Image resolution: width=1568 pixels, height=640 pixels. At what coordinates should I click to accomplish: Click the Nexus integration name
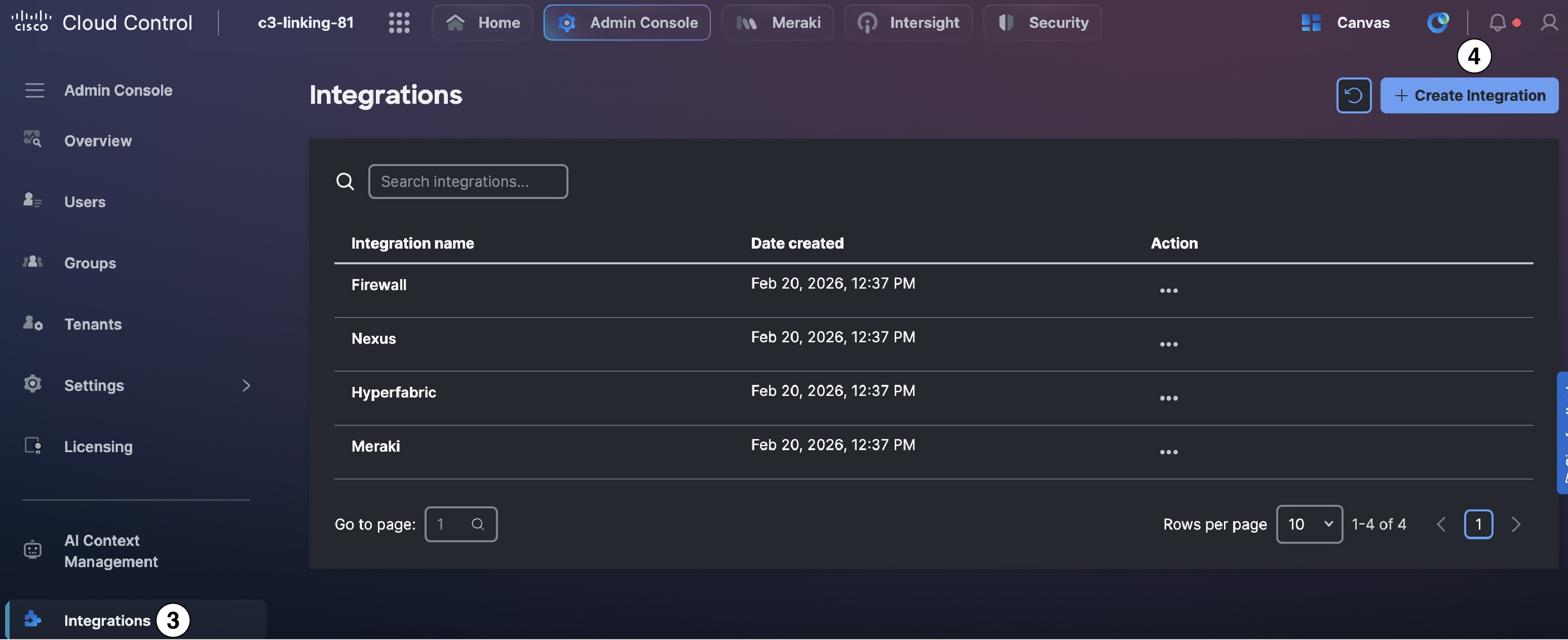tap(373, 338)
